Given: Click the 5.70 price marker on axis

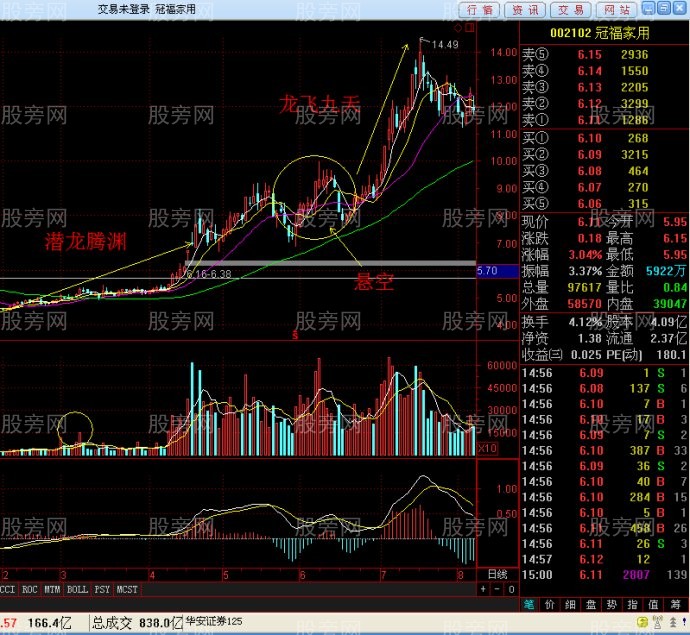Looking at the screenshot, I should [497, 271].
